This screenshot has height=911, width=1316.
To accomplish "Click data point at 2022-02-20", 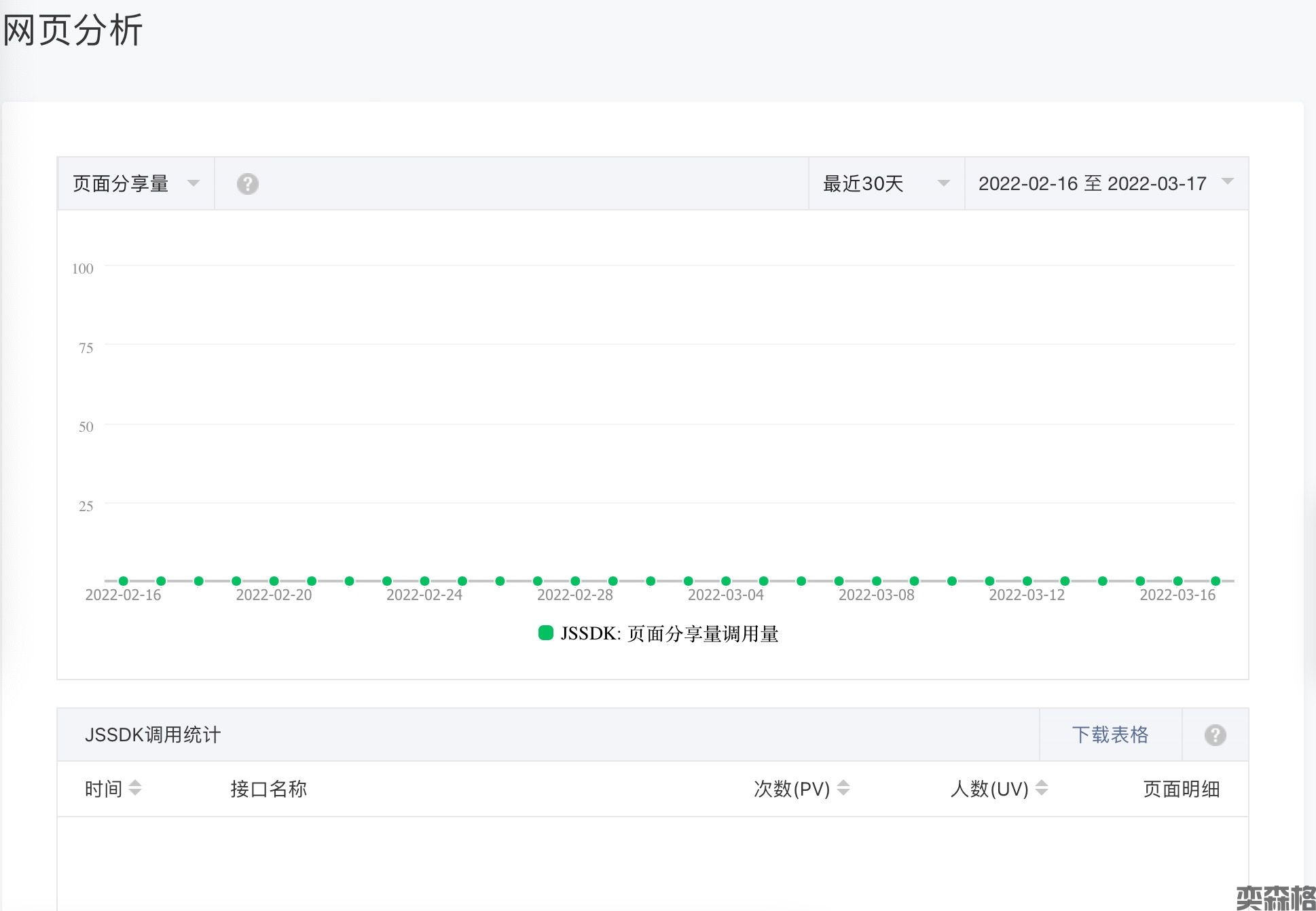I will [274, 581].
